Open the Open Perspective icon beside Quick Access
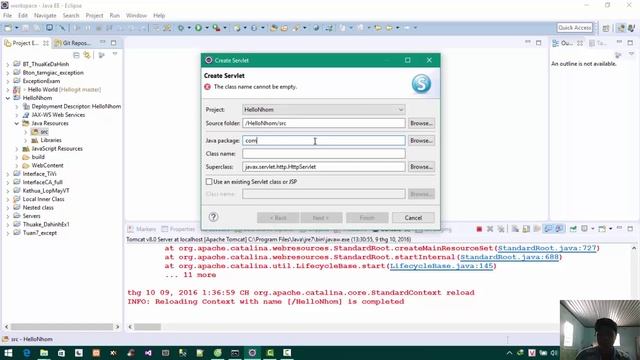This screenshot has width=640, height=360. [606, 28]
